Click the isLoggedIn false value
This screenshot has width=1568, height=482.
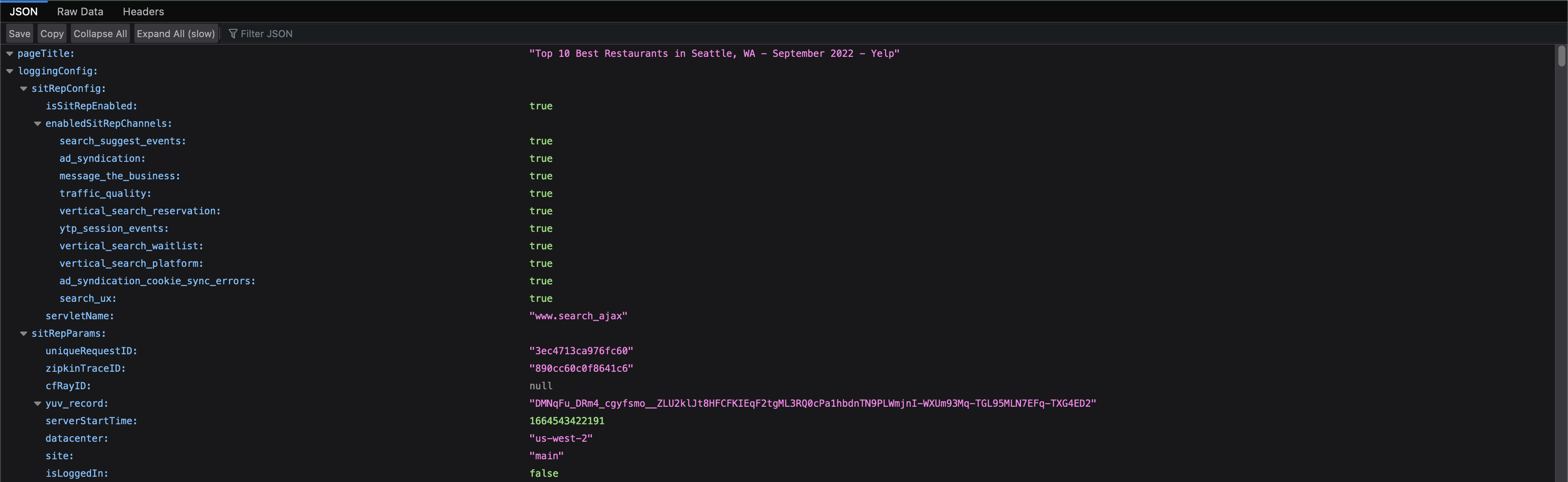[x=543, y=473]
